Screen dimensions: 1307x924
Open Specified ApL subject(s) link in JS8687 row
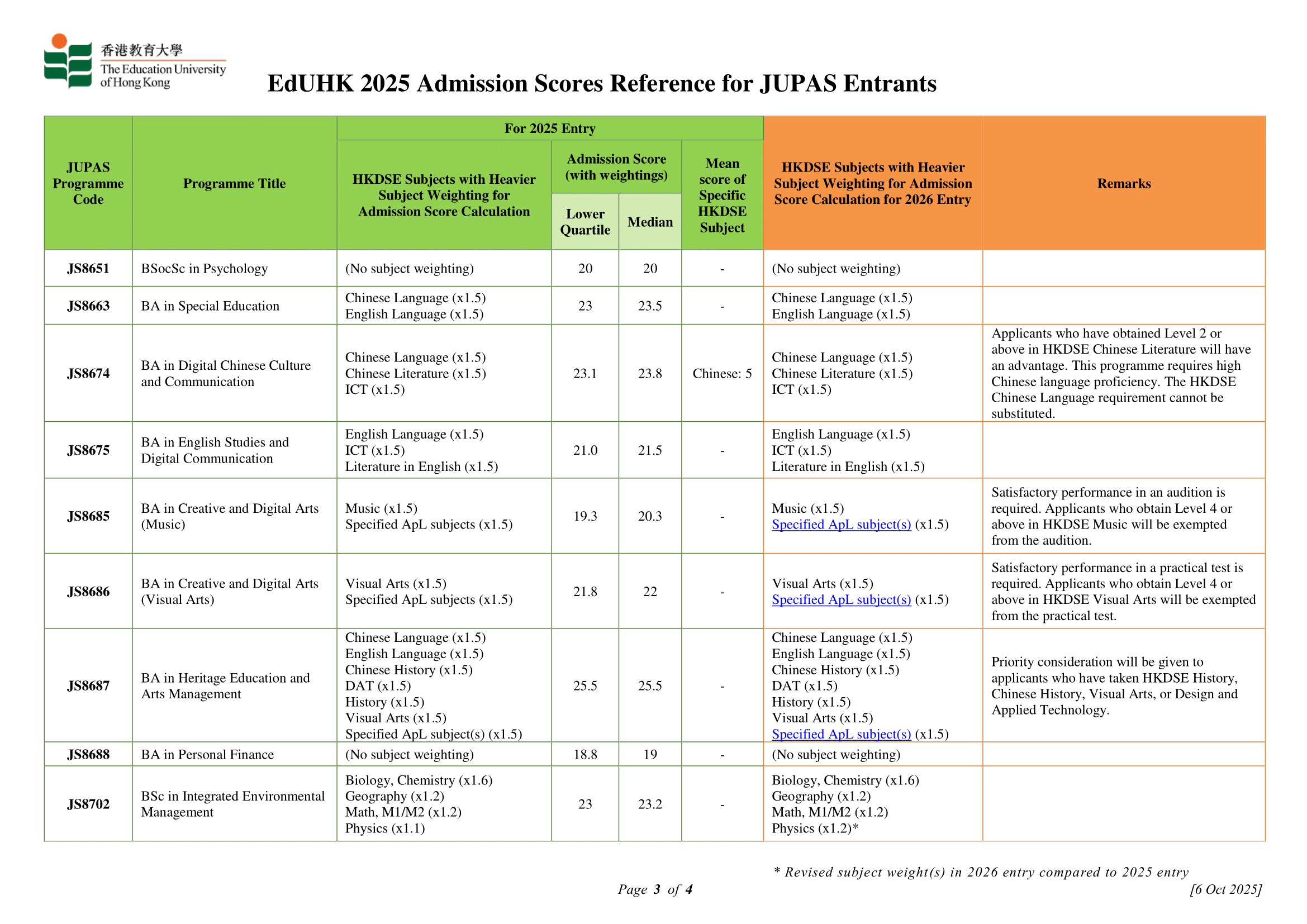pos(842,734)
